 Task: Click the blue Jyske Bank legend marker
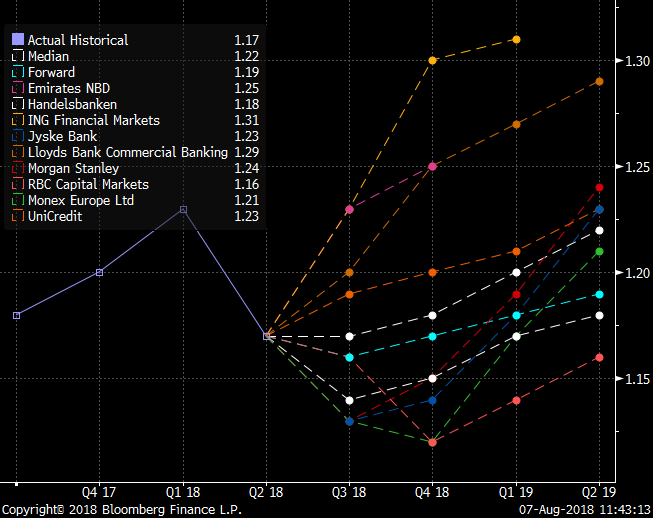coord(18,136)
